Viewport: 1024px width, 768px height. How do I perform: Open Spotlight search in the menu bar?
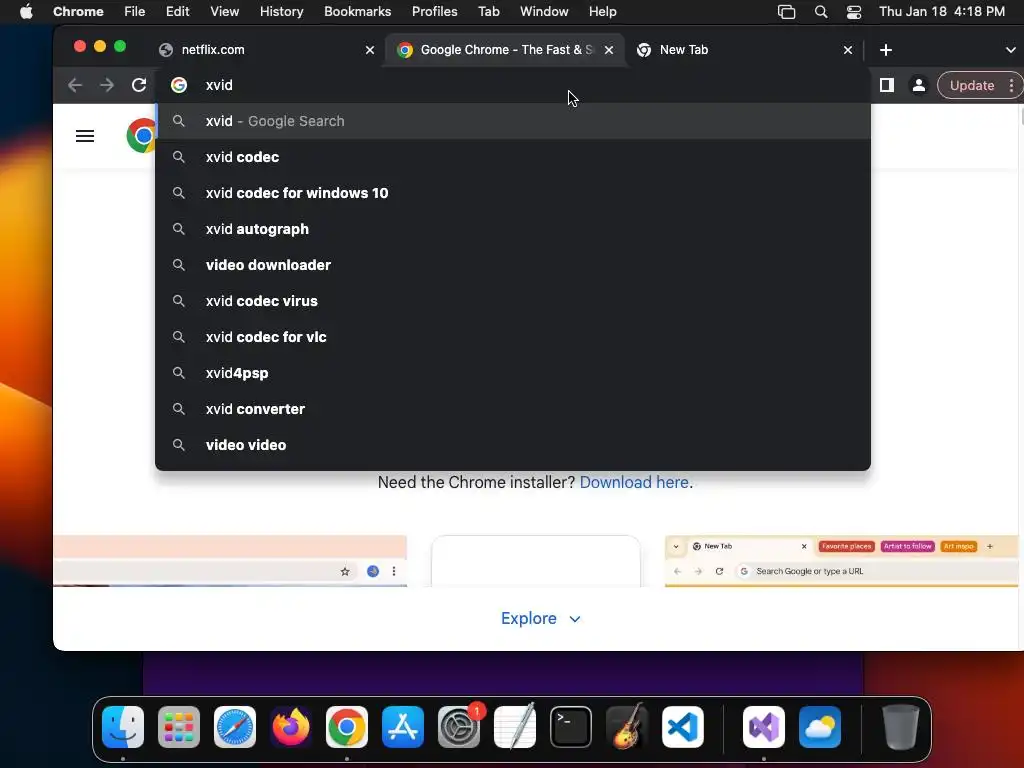pos(821,12)
